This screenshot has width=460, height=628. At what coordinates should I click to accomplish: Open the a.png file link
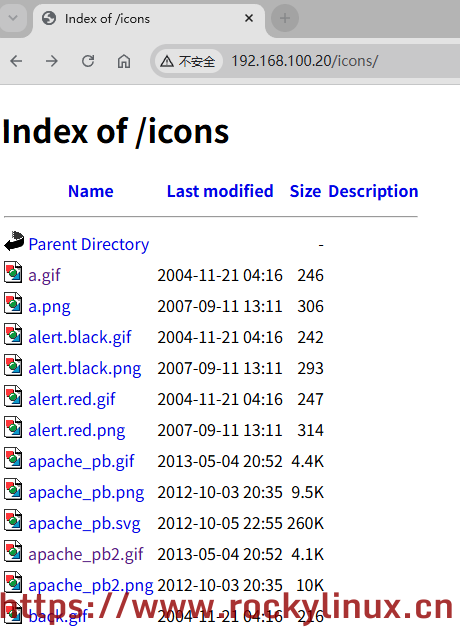pyautogui.click(x=49, y=307)
